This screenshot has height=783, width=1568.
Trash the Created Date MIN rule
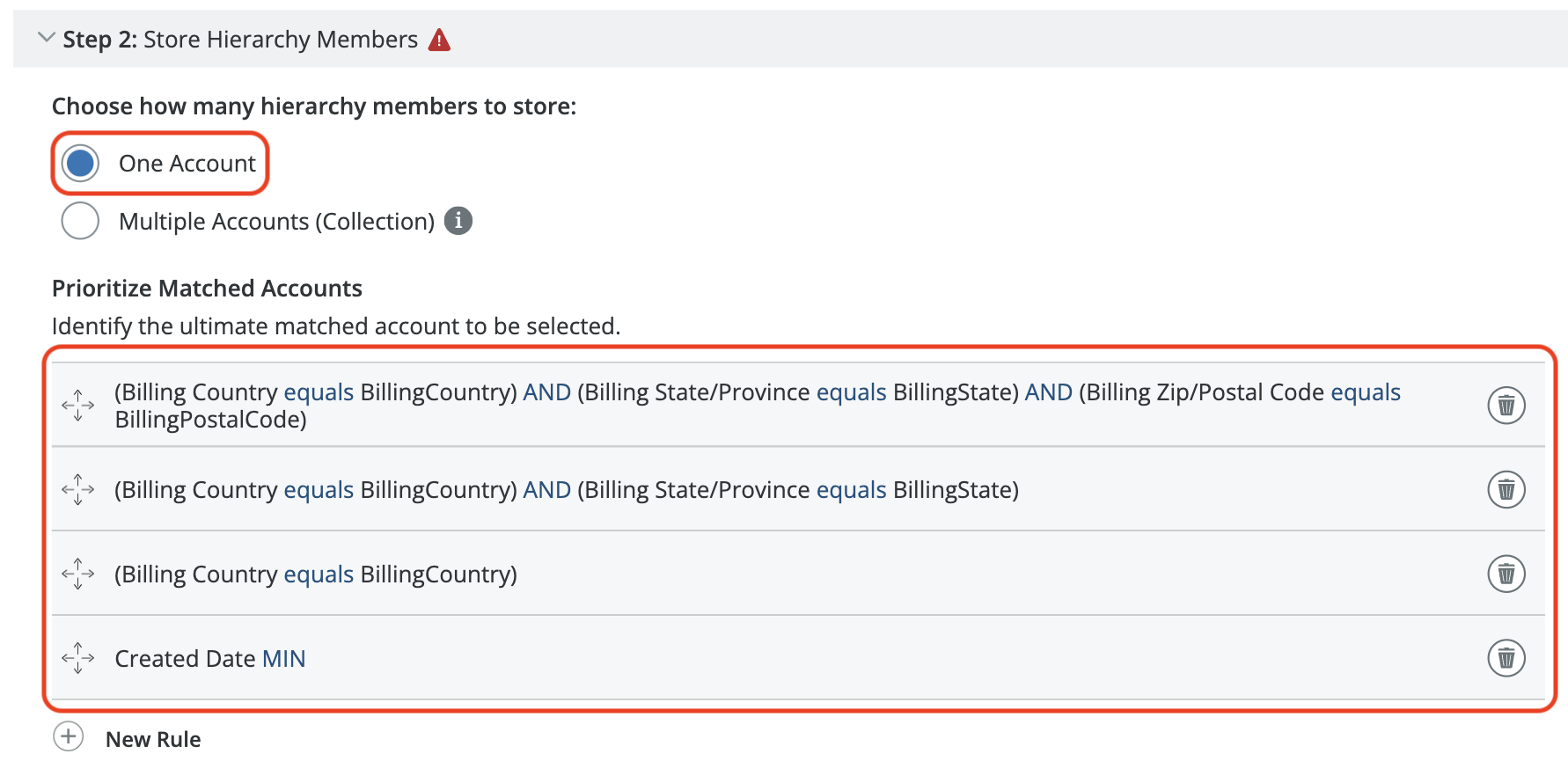(x=1506, y=658)
